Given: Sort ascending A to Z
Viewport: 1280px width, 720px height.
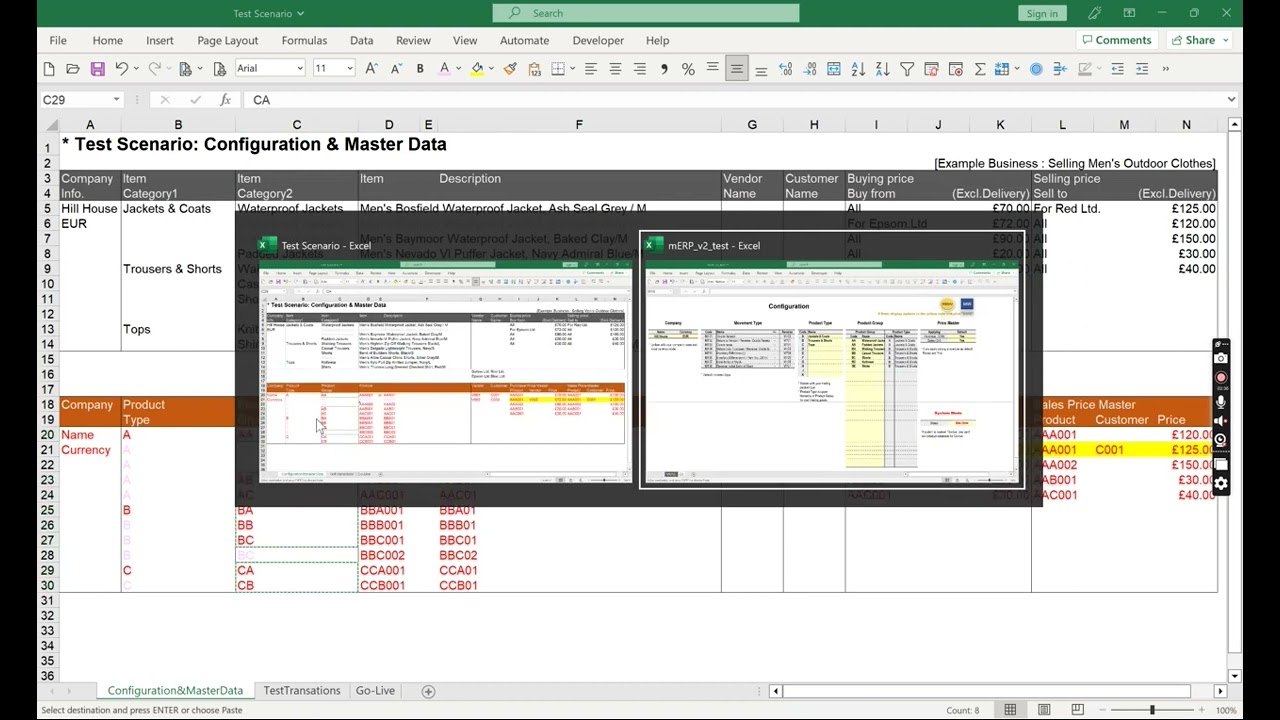Looking at the screenshot, I should (x=858, y=69).
